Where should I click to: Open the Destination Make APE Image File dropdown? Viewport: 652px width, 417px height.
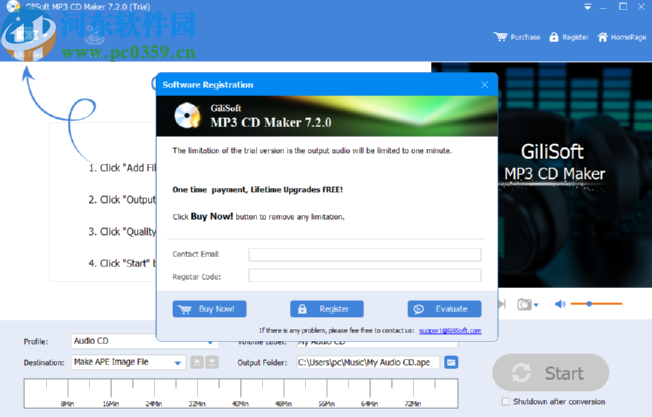(x=128, y=363)
